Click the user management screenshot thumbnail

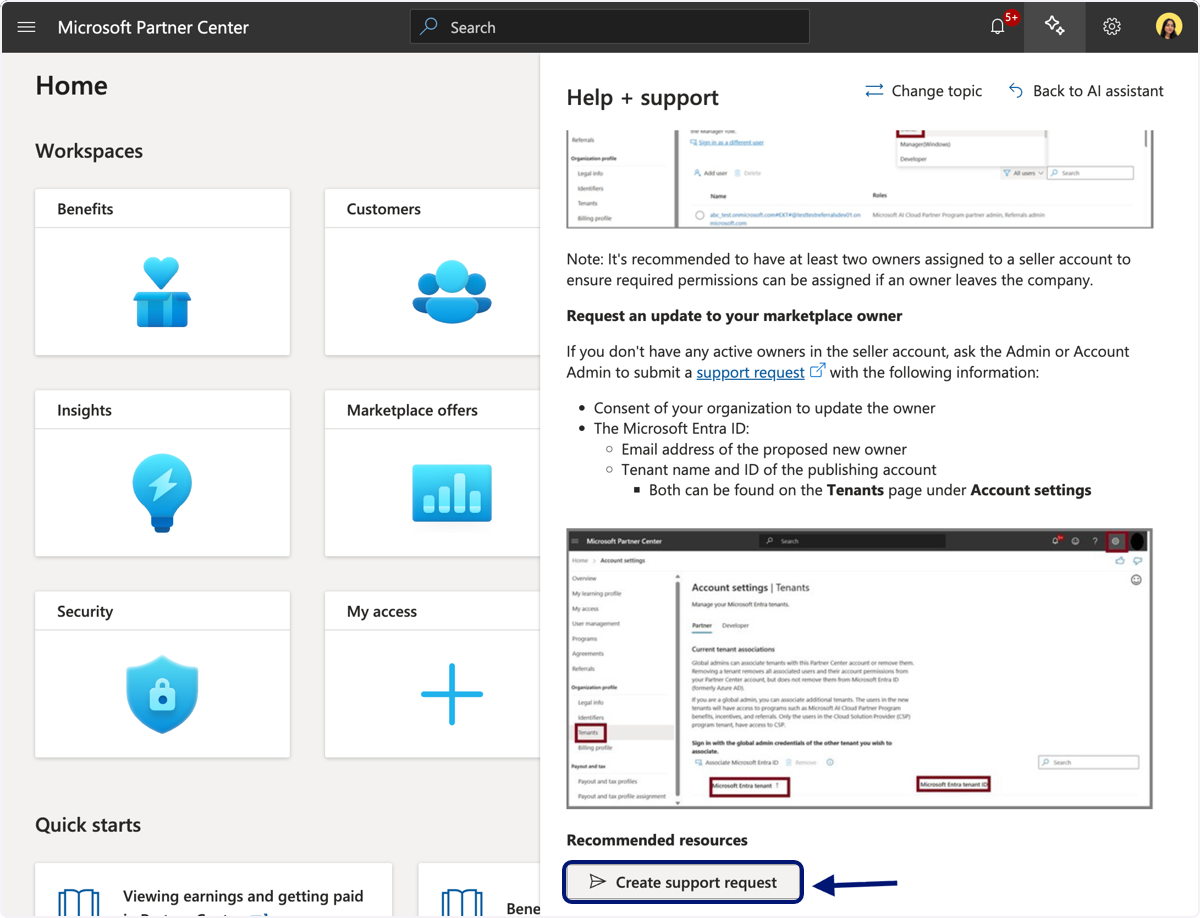[x=859, y=179]
